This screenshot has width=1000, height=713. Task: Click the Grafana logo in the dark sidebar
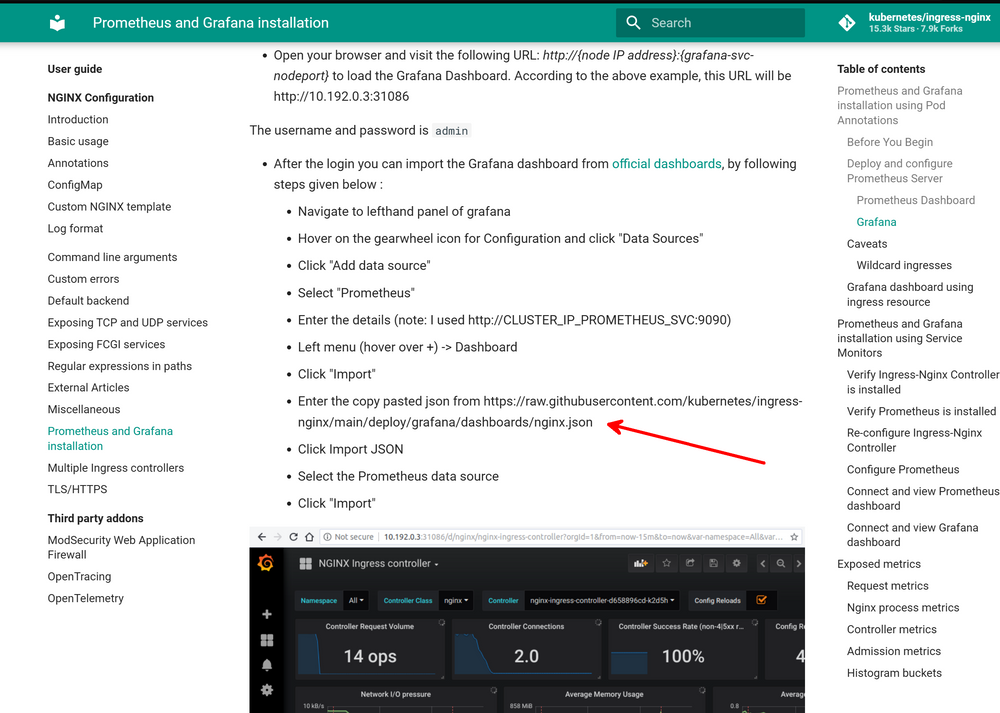[x=266, y=563]
